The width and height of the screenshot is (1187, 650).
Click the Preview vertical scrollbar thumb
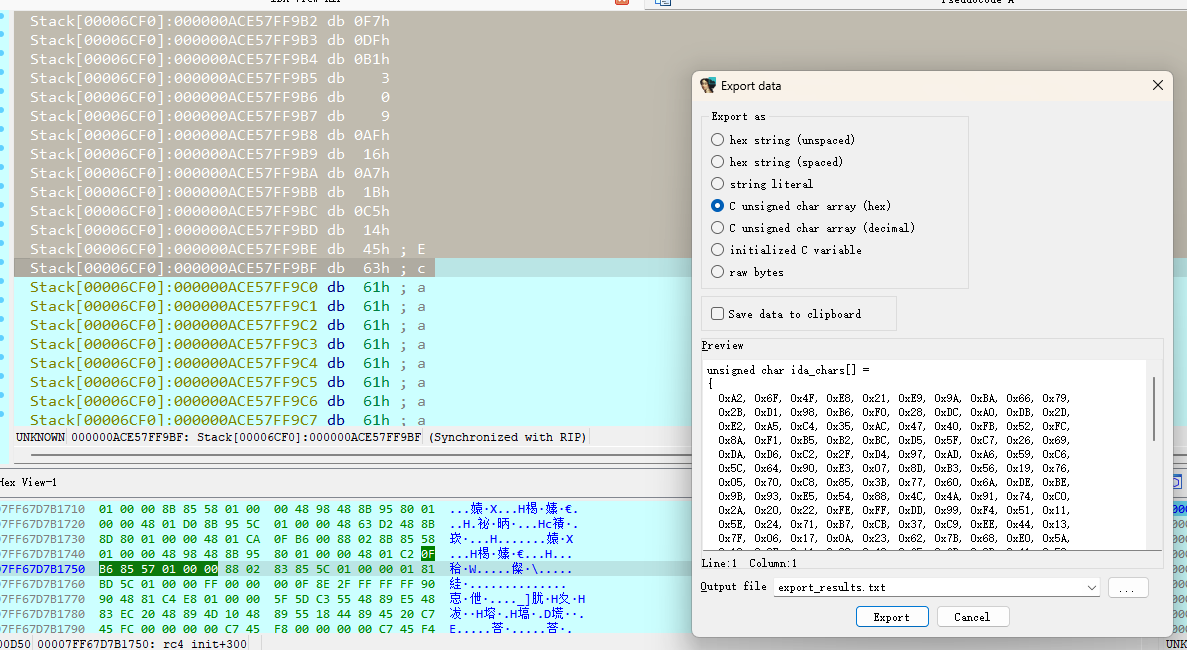[x=1154, y=409]
